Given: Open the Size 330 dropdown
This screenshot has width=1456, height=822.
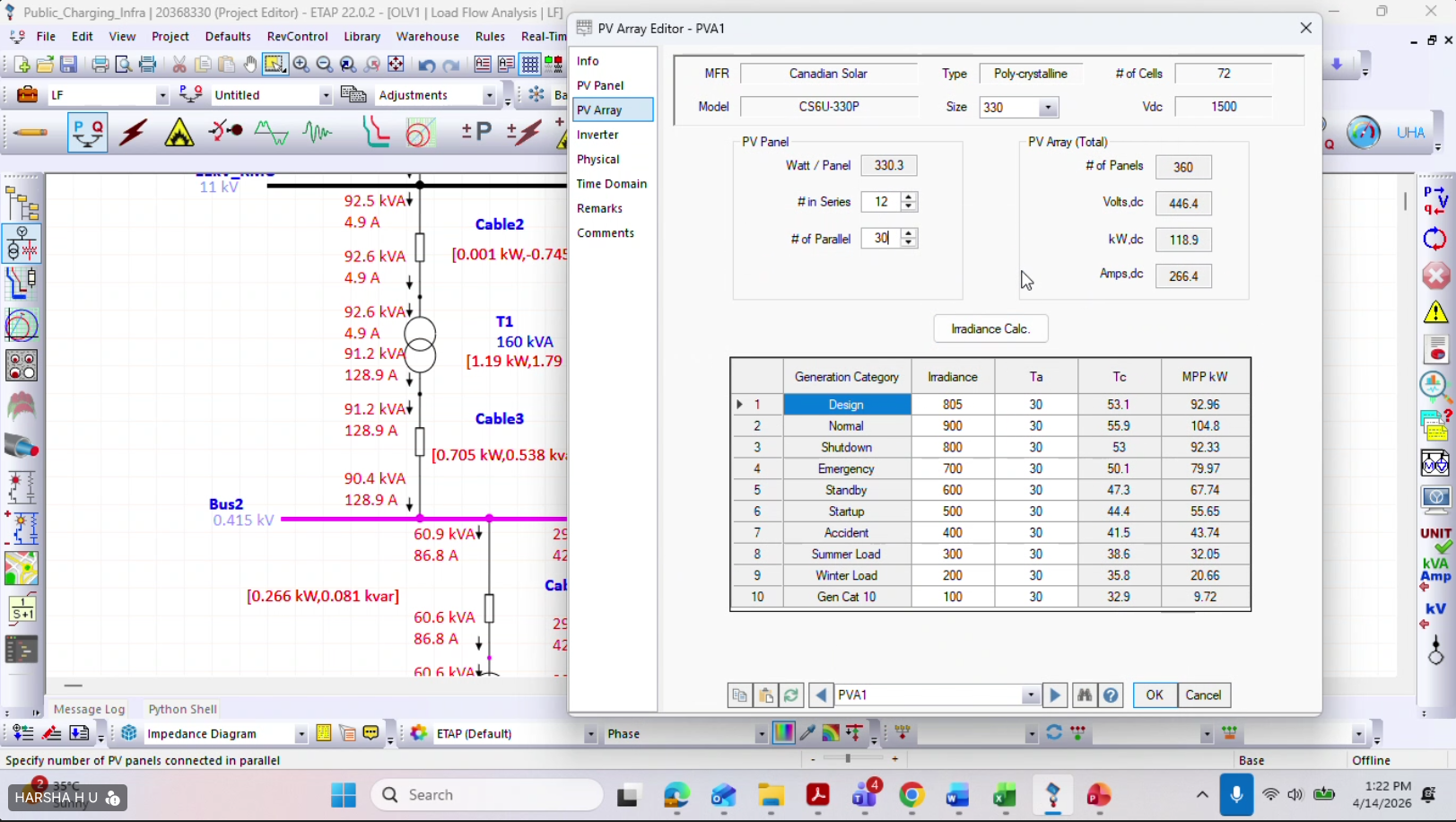Looking at the screenshot, I should coord(1047,108).
